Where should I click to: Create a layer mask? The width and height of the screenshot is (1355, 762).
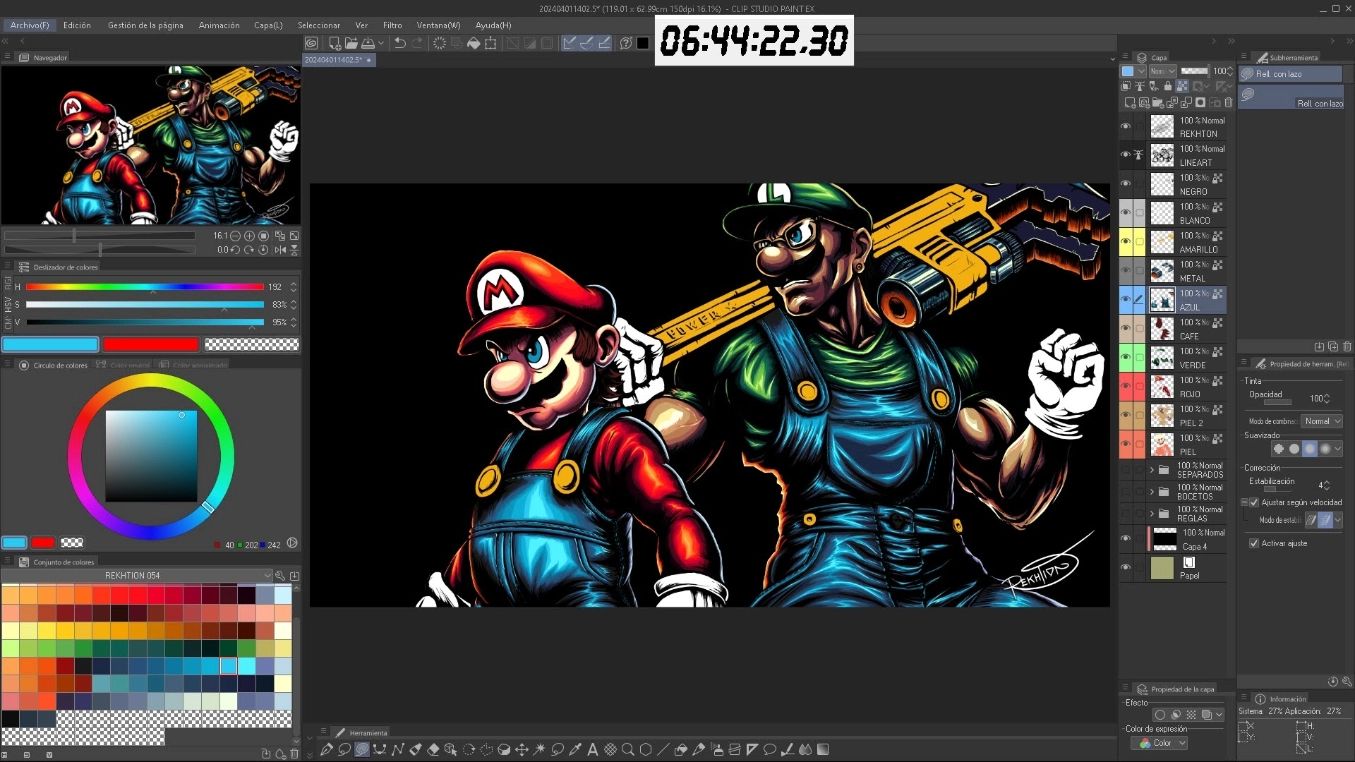(x=1201, y=102)
